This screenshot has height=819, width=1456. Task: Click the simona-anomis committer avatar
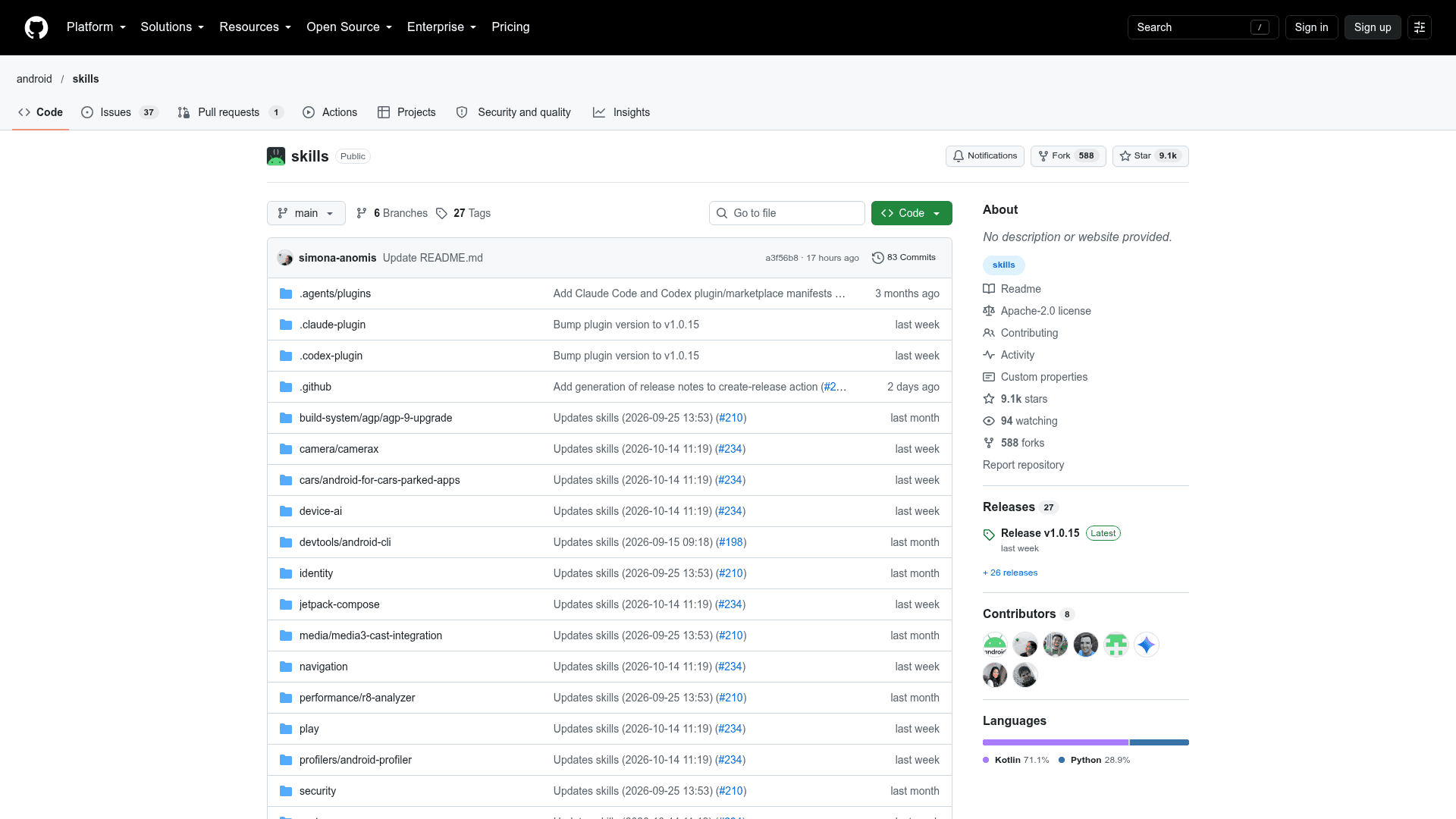click(285, 258)
